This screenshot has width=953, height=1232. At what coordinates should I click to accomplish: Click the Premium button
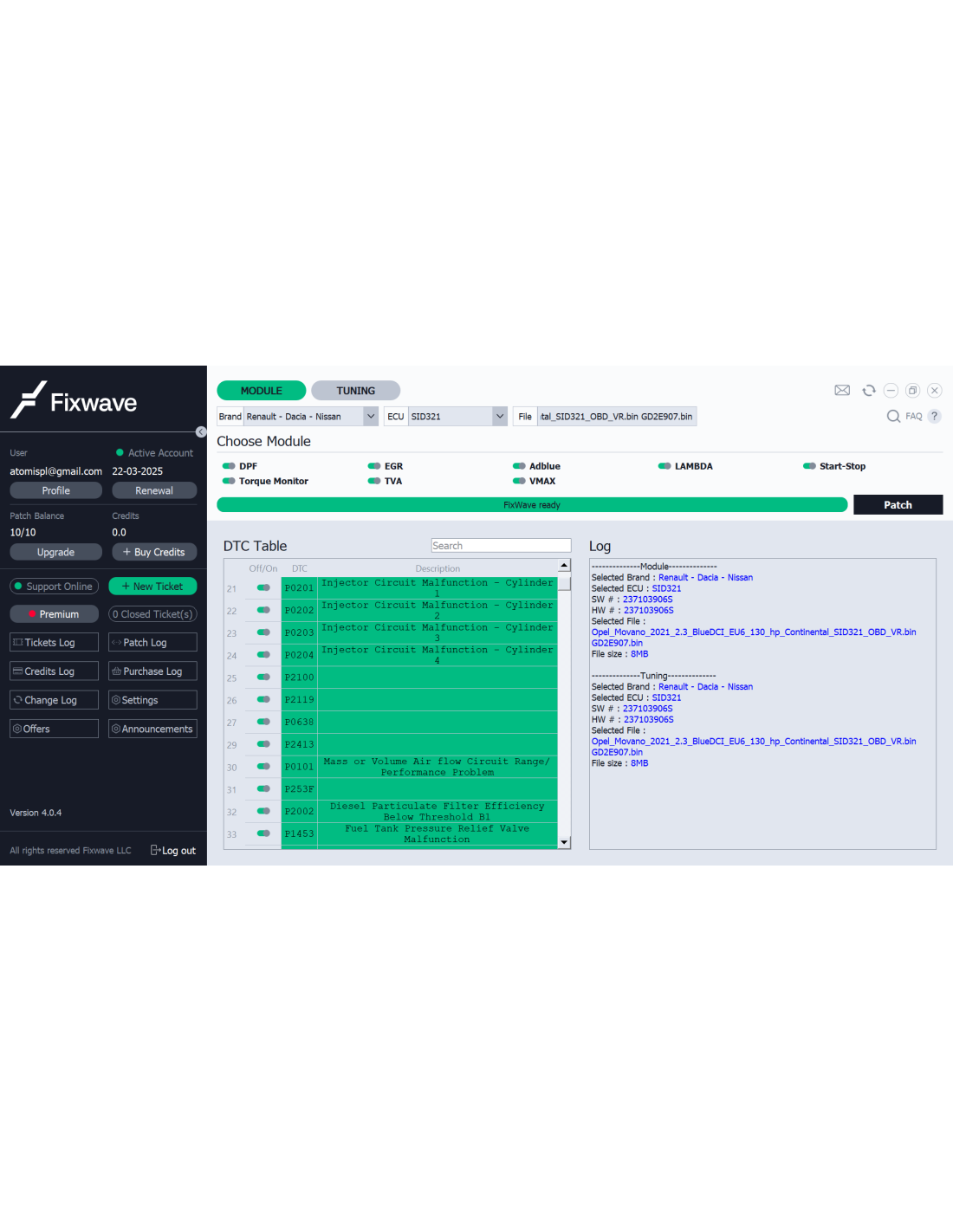(54, 614)
